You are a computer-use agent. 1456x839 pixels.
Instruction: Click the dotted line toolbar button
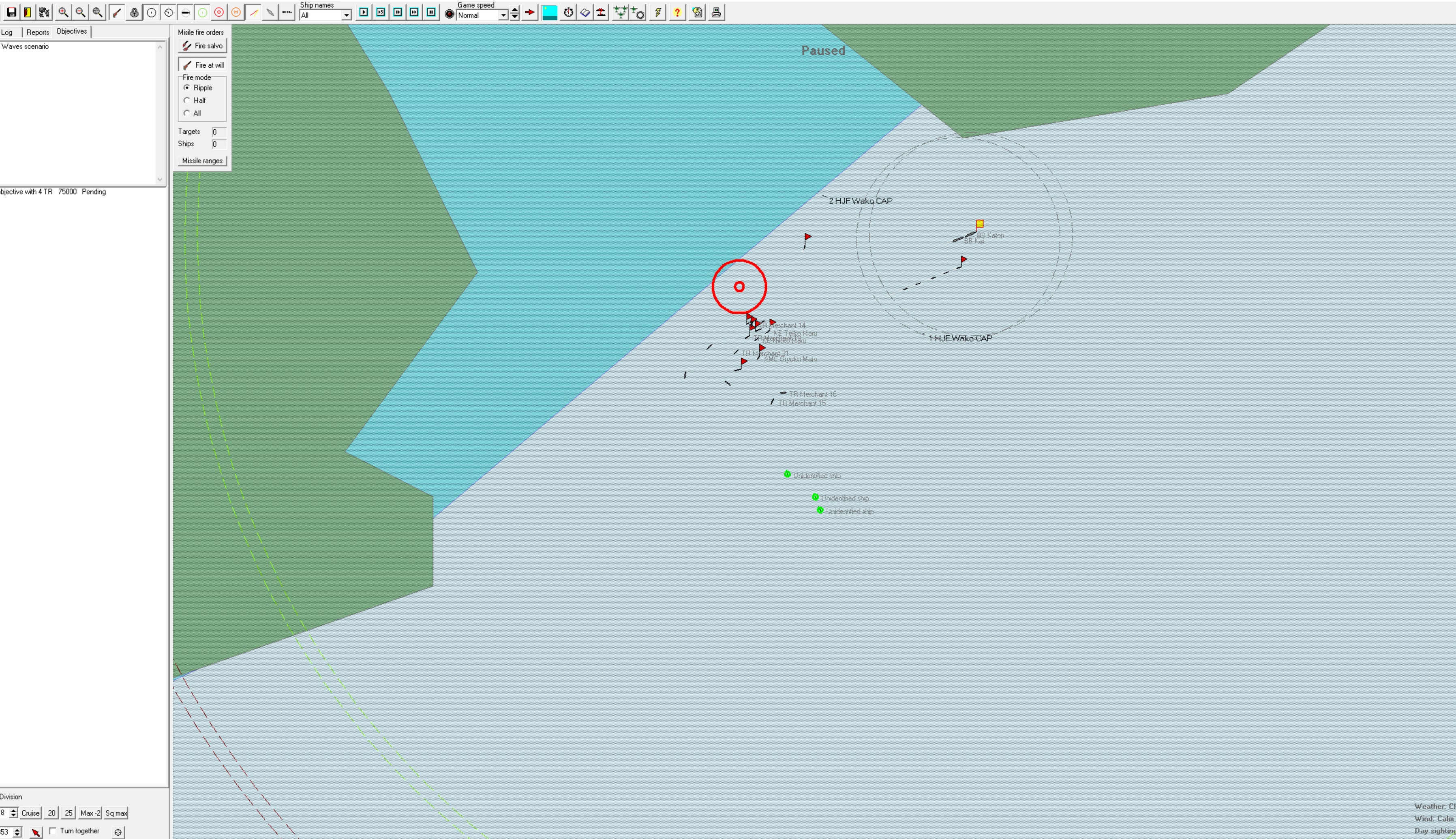click(287, 12)
